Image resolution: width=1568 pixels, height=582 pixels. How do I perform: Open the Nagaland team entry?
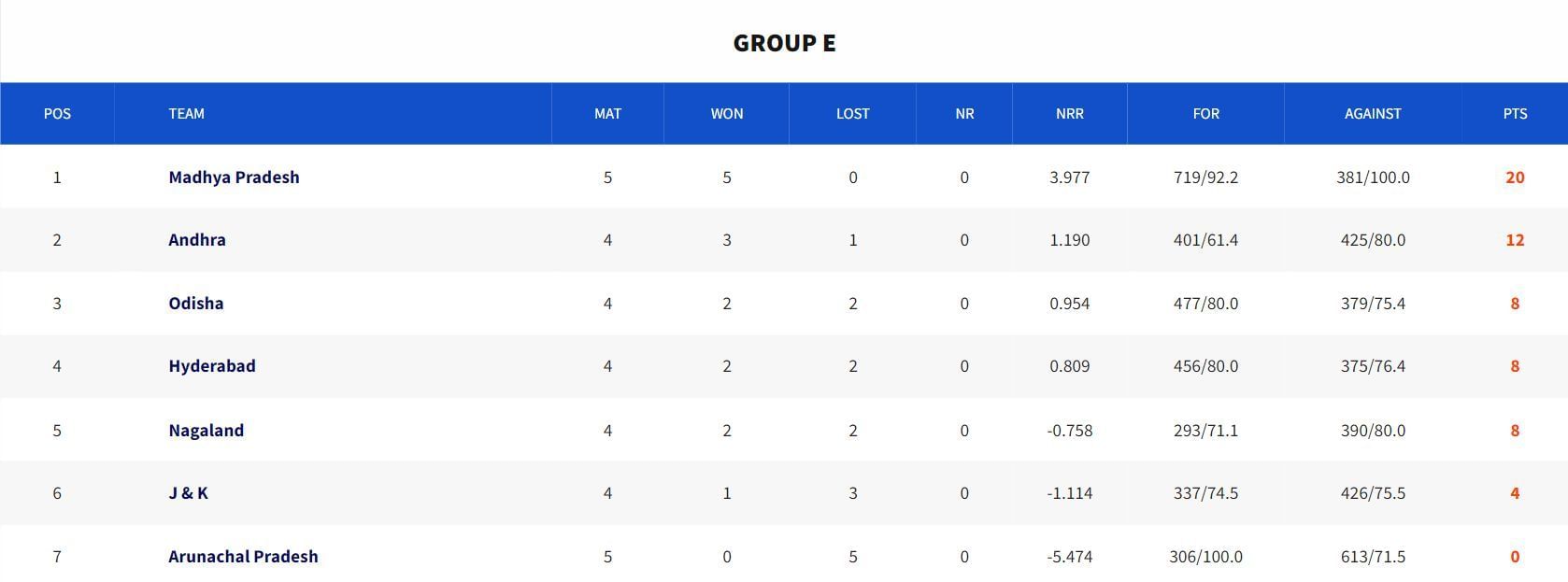pos(207,431)
